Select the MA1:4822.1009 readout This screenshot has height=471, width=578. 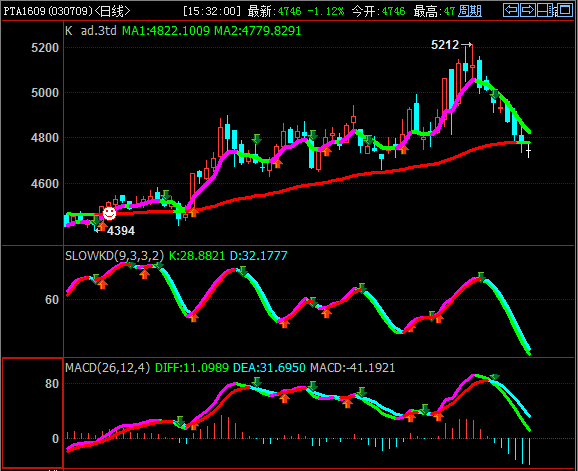pyautogui.click(x=166, y=31)
